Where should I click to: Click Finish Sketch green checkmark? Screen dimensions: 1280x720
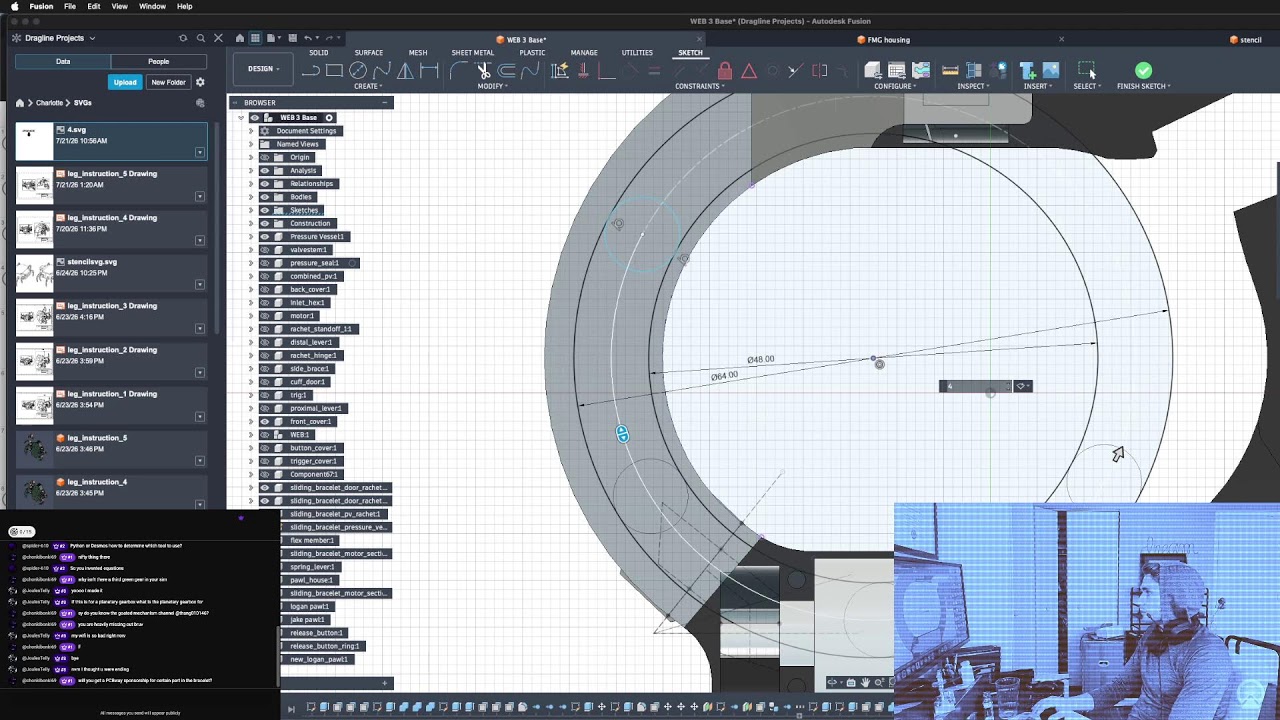point(1143,70)
